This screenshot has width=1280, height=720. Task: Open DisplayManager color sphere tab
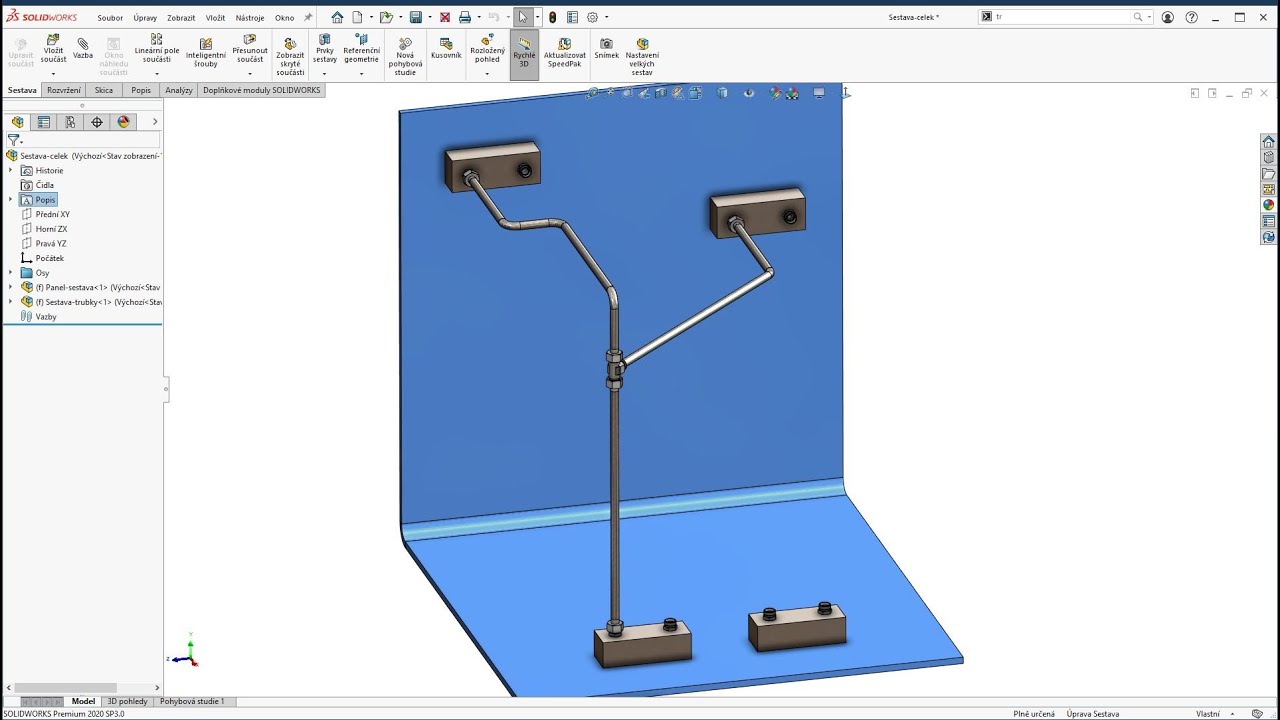[x=124, y=122]
